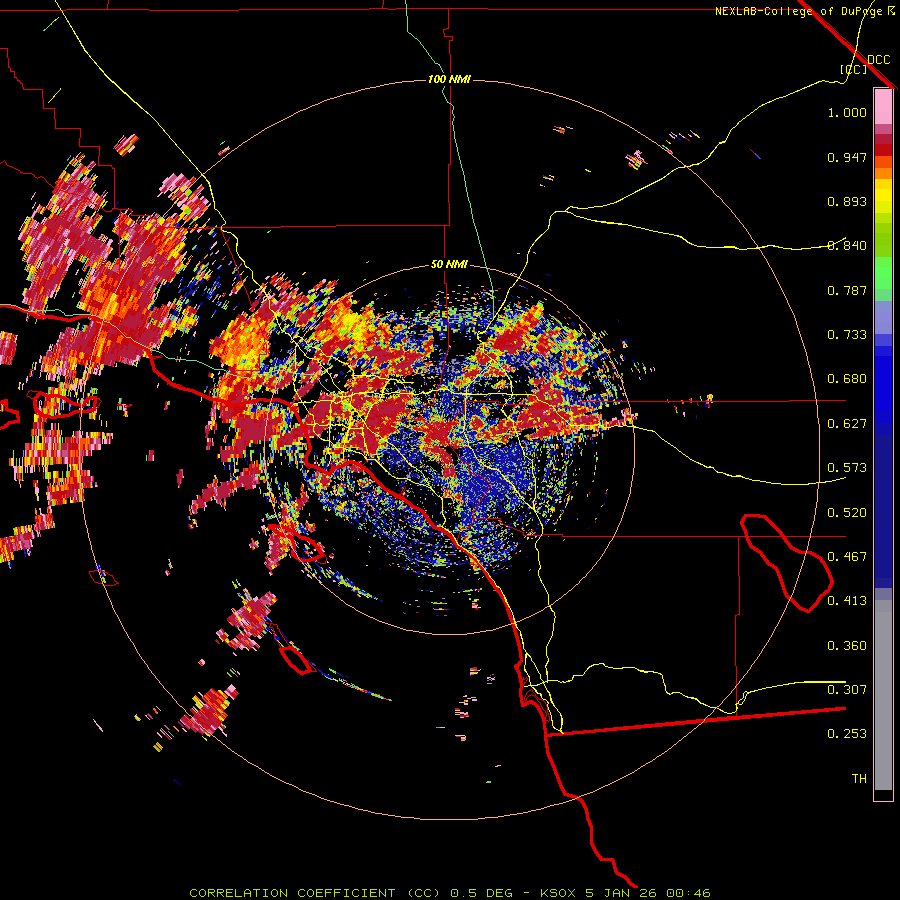Click the 0.467 scale value

click(x=847, y=557)
